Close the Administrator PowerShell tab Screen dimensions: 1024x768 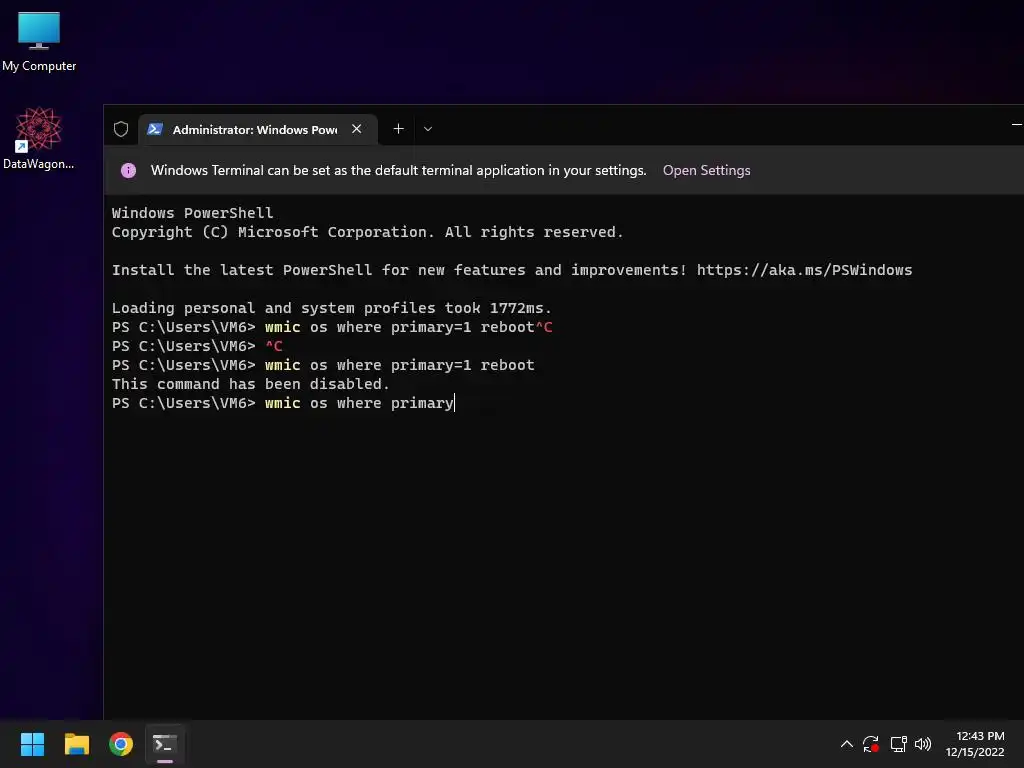[x=357, y=129]
